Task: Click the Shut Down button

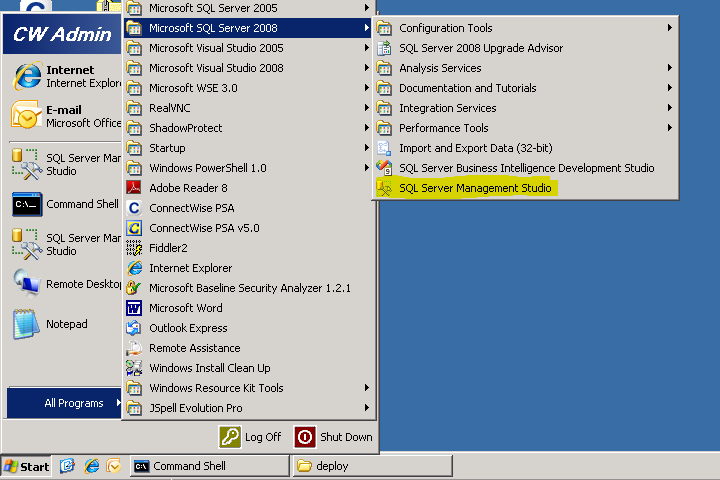Action: 334,437
